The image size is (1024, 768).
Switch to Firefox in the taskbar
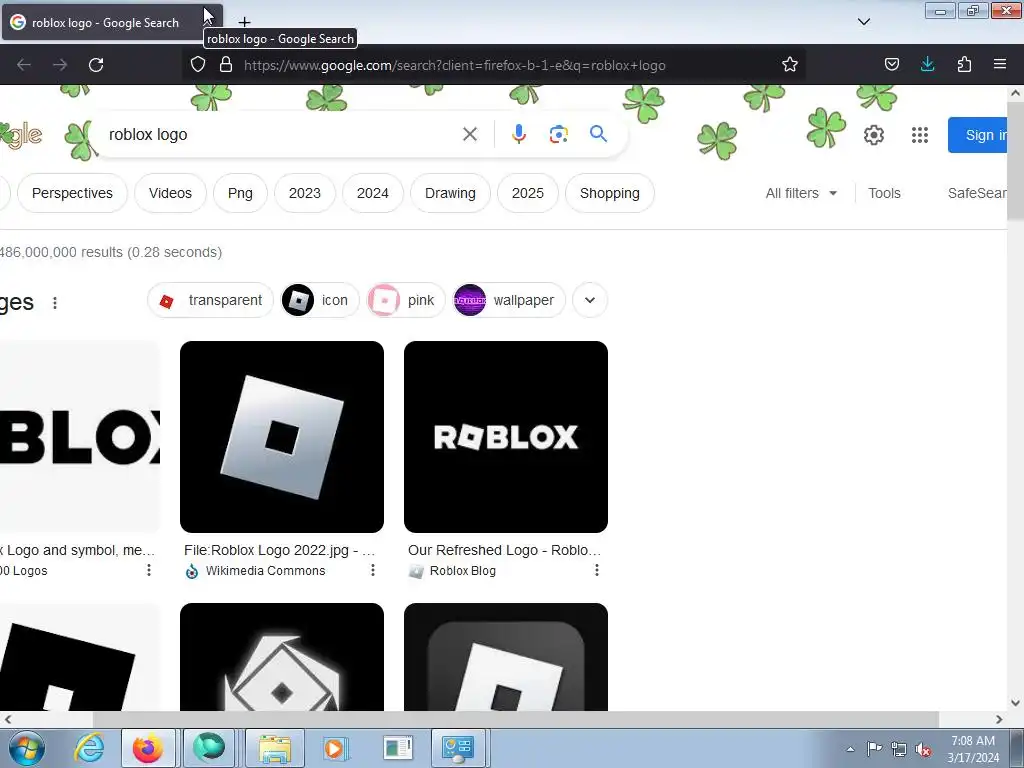148,748
